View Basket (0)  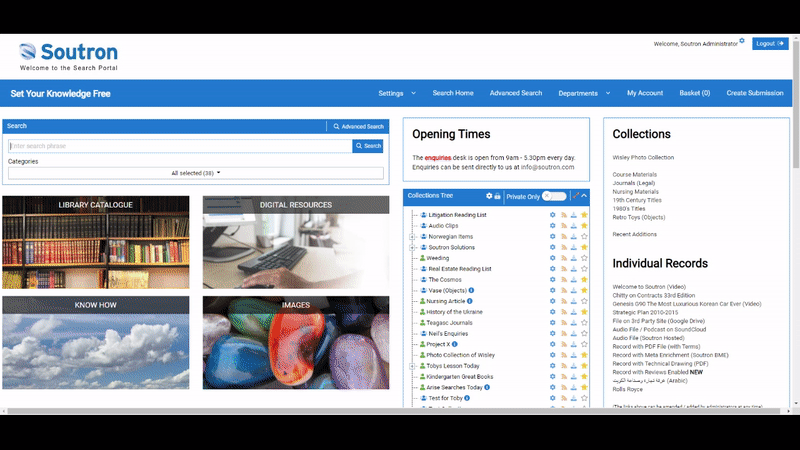(x=694, y=93)
